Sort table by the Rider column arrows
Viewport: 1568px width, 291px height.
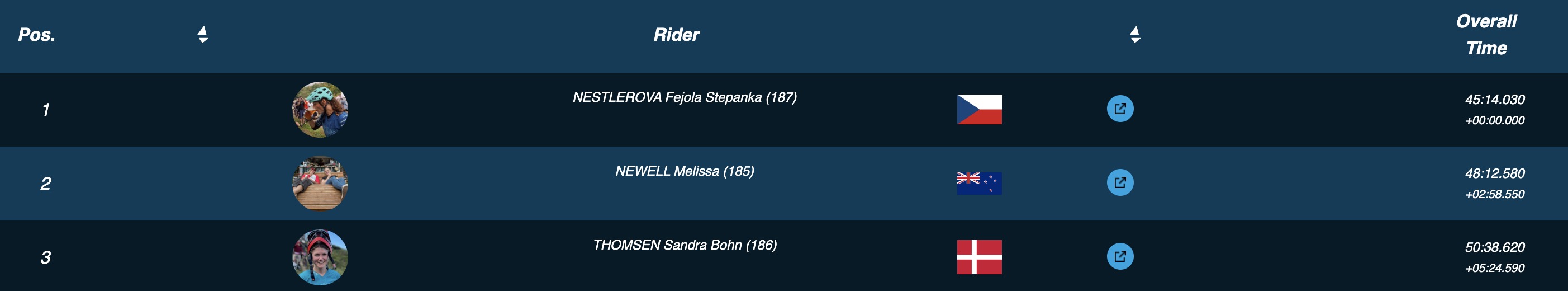pyautogui.click(x=1134, y=35)
